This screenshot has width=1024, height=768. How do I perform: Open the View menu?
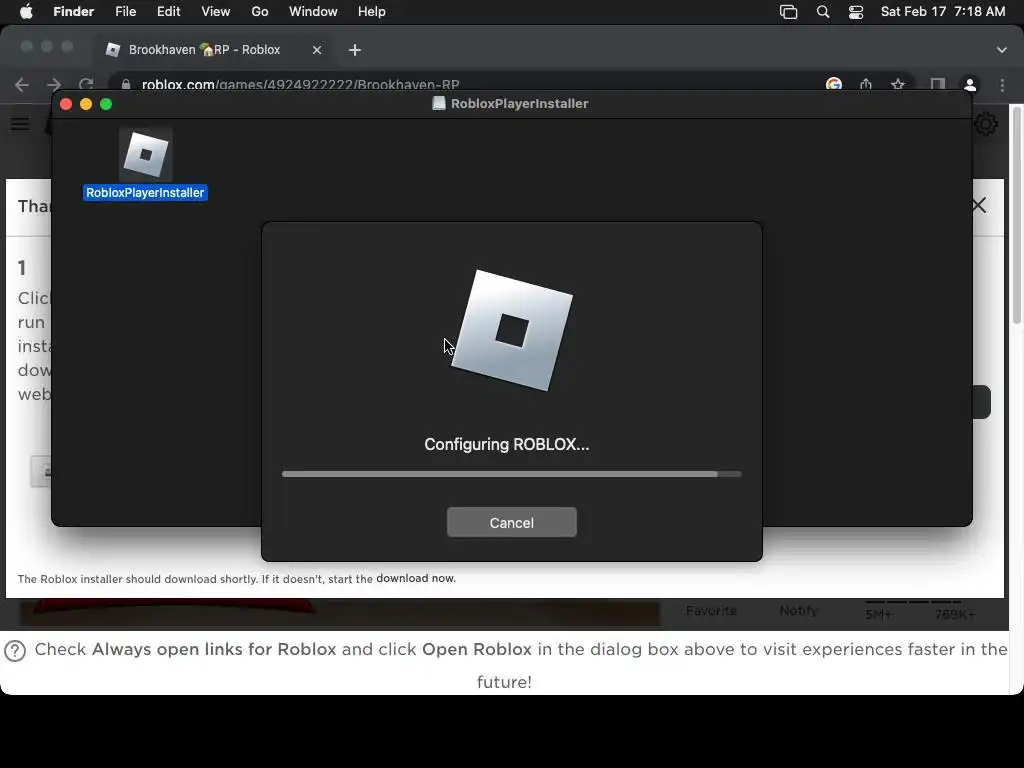pos(216,12)
